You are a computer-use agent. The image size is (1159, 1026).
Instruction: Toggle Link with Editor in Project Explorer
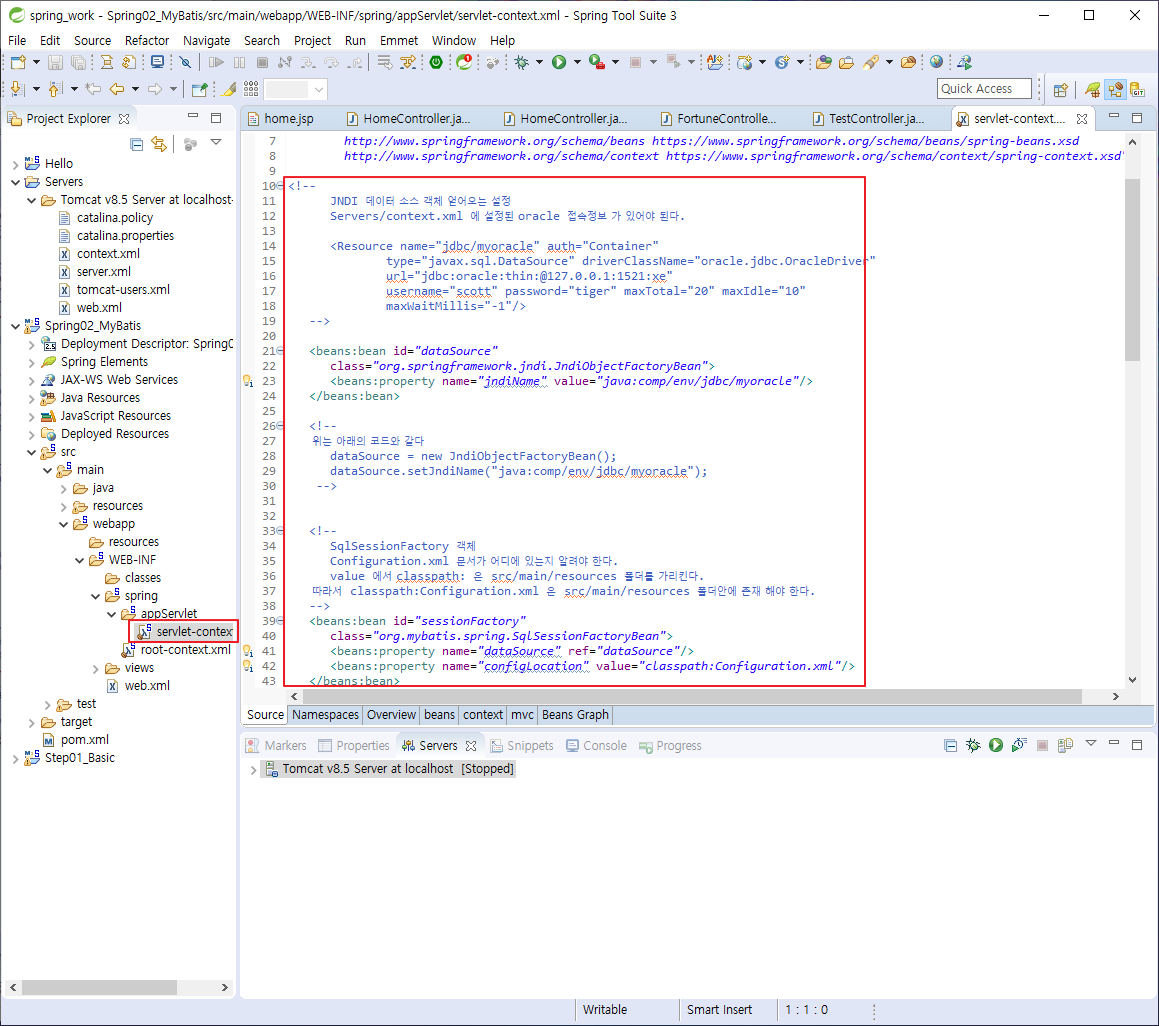pos(159,144)
